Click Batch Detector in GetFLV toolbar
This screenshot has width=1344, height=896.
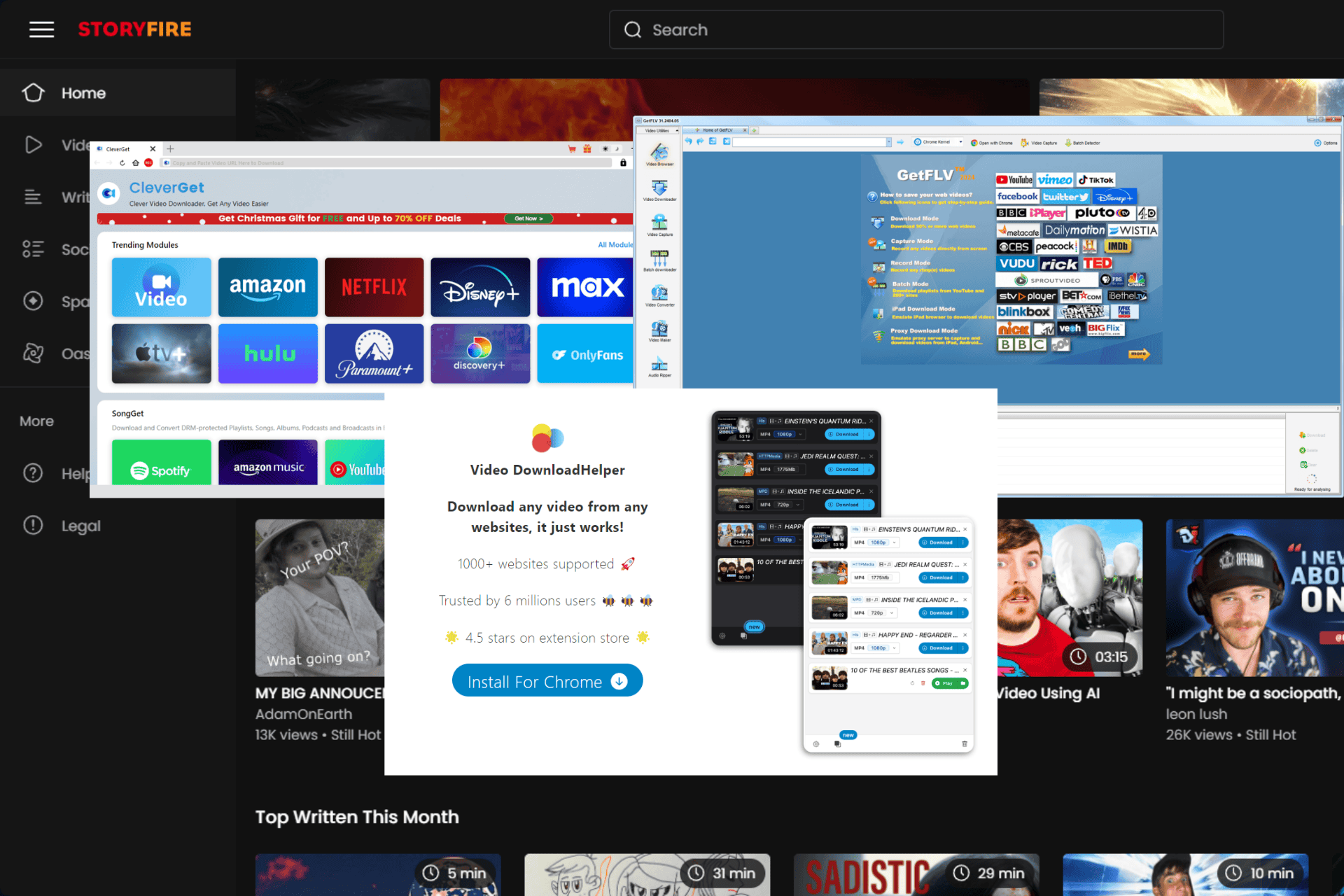1082,143
